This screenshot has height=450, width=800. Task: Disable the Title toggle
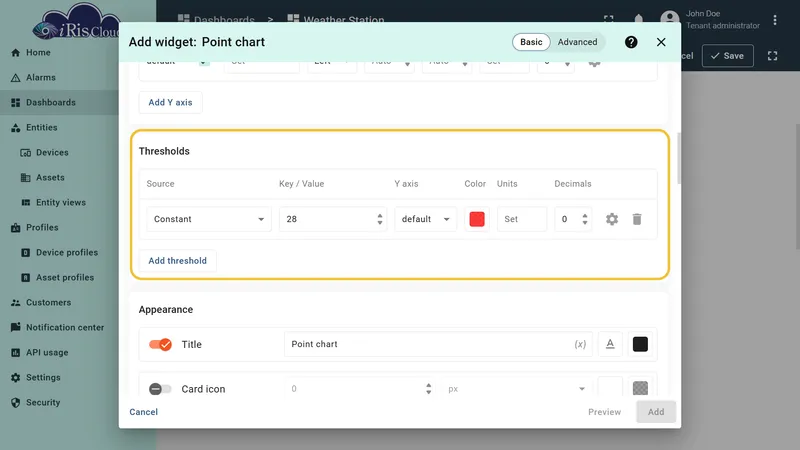coord(160,345)
